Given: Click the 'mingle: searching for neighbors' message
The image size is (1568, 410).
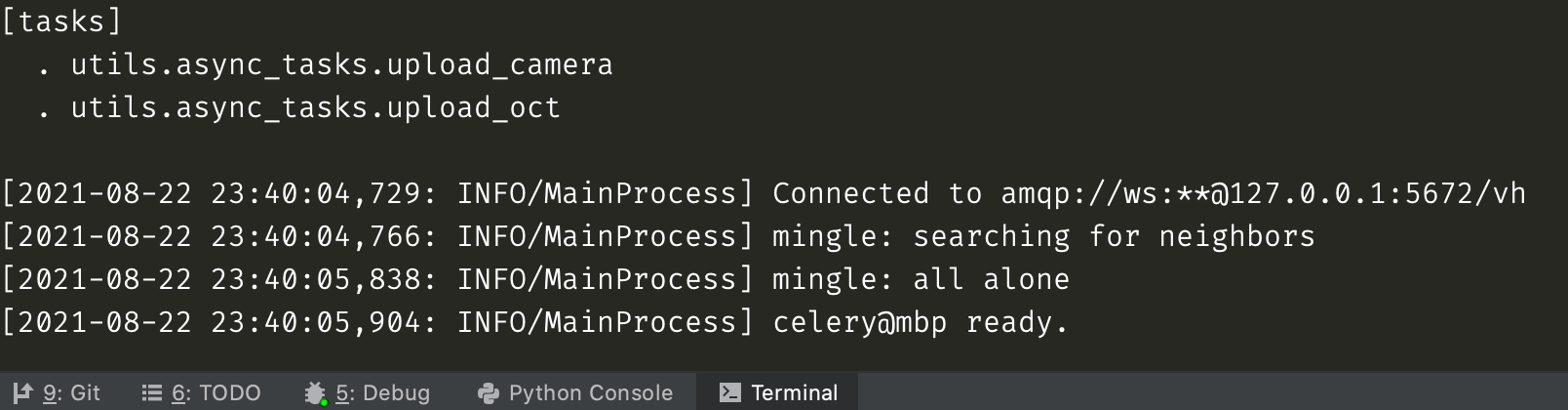Looking at the screenshot, I should (1043, 236).
